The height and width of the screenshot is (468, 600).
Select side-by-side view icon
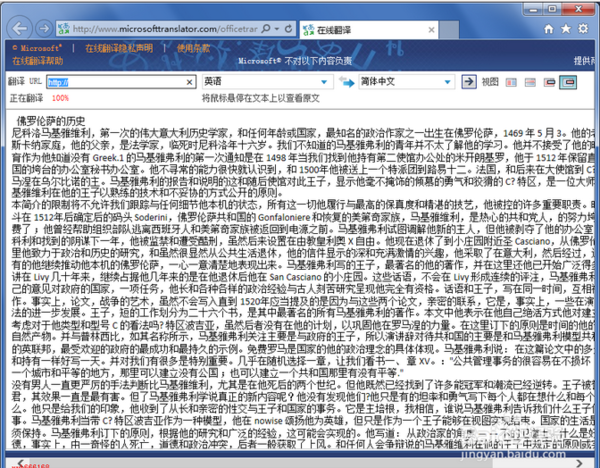click(x=511, y=82)
